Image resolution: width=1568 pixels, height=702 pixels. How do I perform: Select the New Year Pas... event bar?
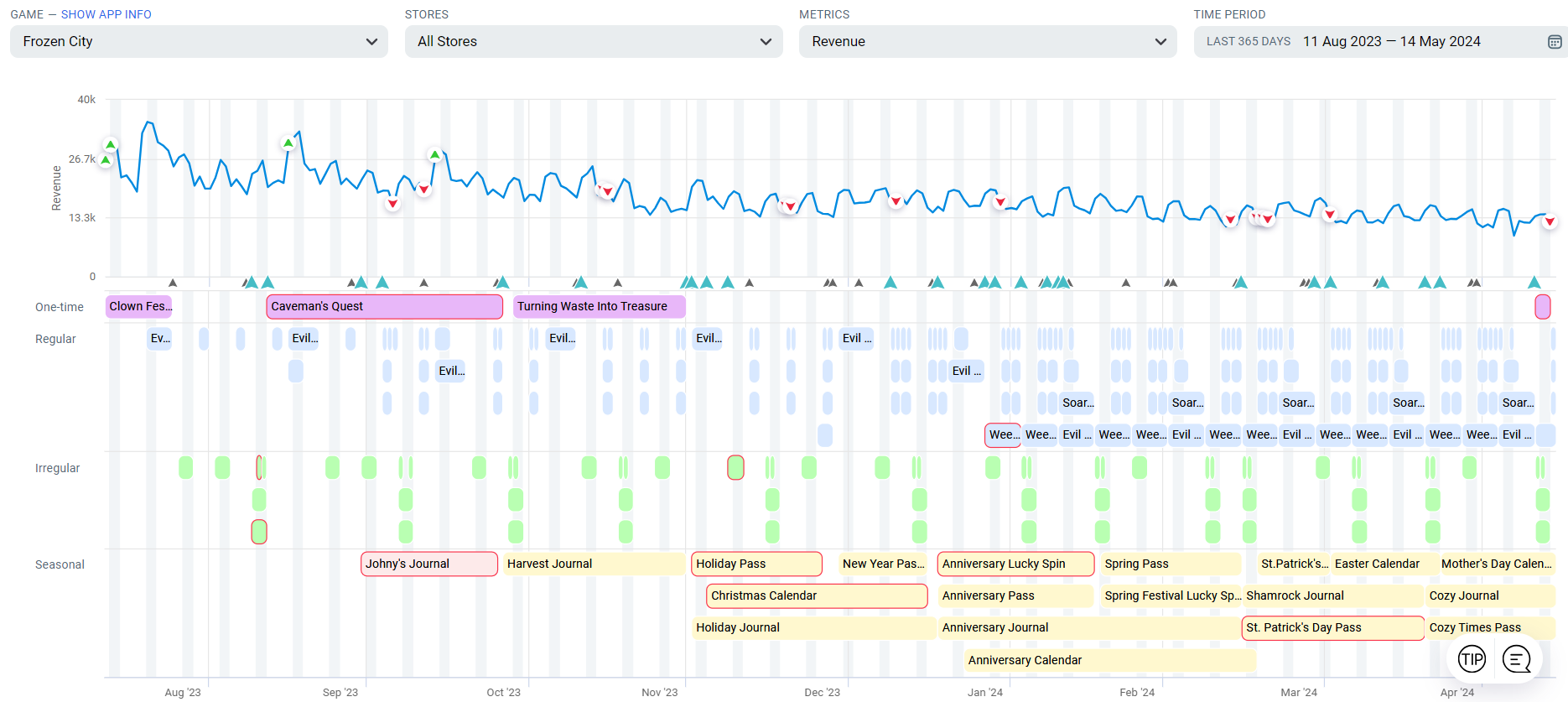[884, 564]
